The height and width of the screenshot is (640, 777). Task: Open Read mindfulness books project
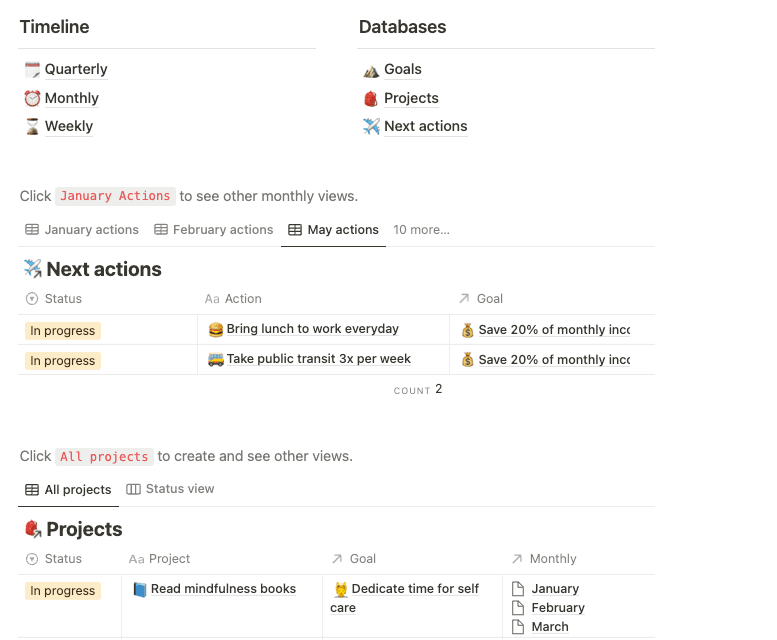click(x=222, y=589)
